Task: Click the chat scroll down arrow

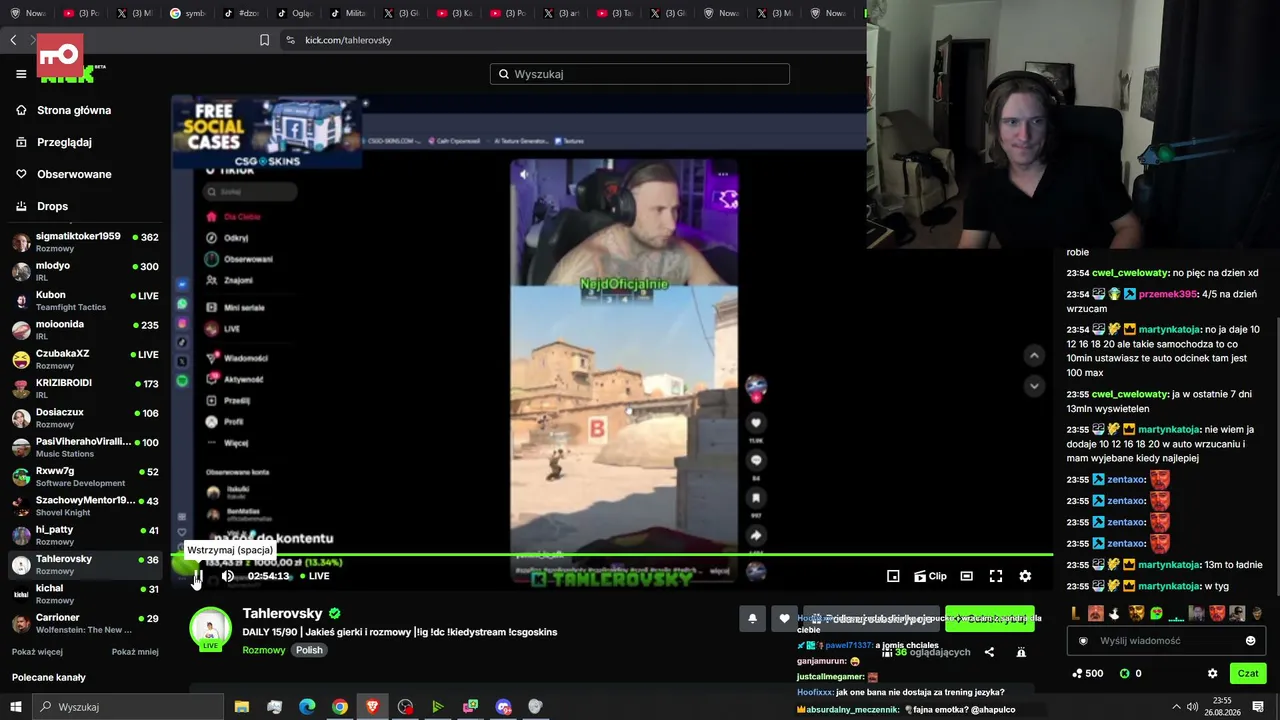Action: 1034,386
